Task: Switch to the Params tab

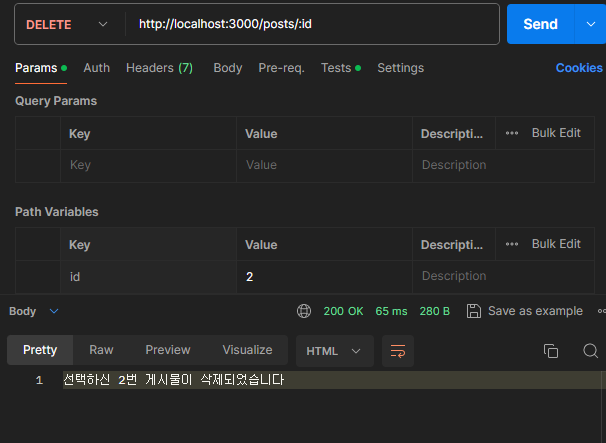Action: (x=41, y=68)
